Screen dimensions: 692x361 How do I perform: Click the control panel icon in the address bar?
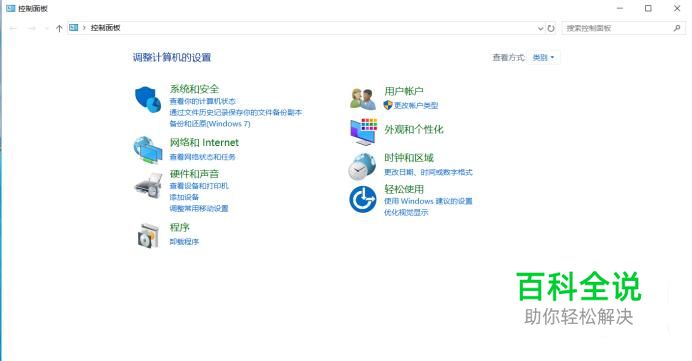(74, 28)
